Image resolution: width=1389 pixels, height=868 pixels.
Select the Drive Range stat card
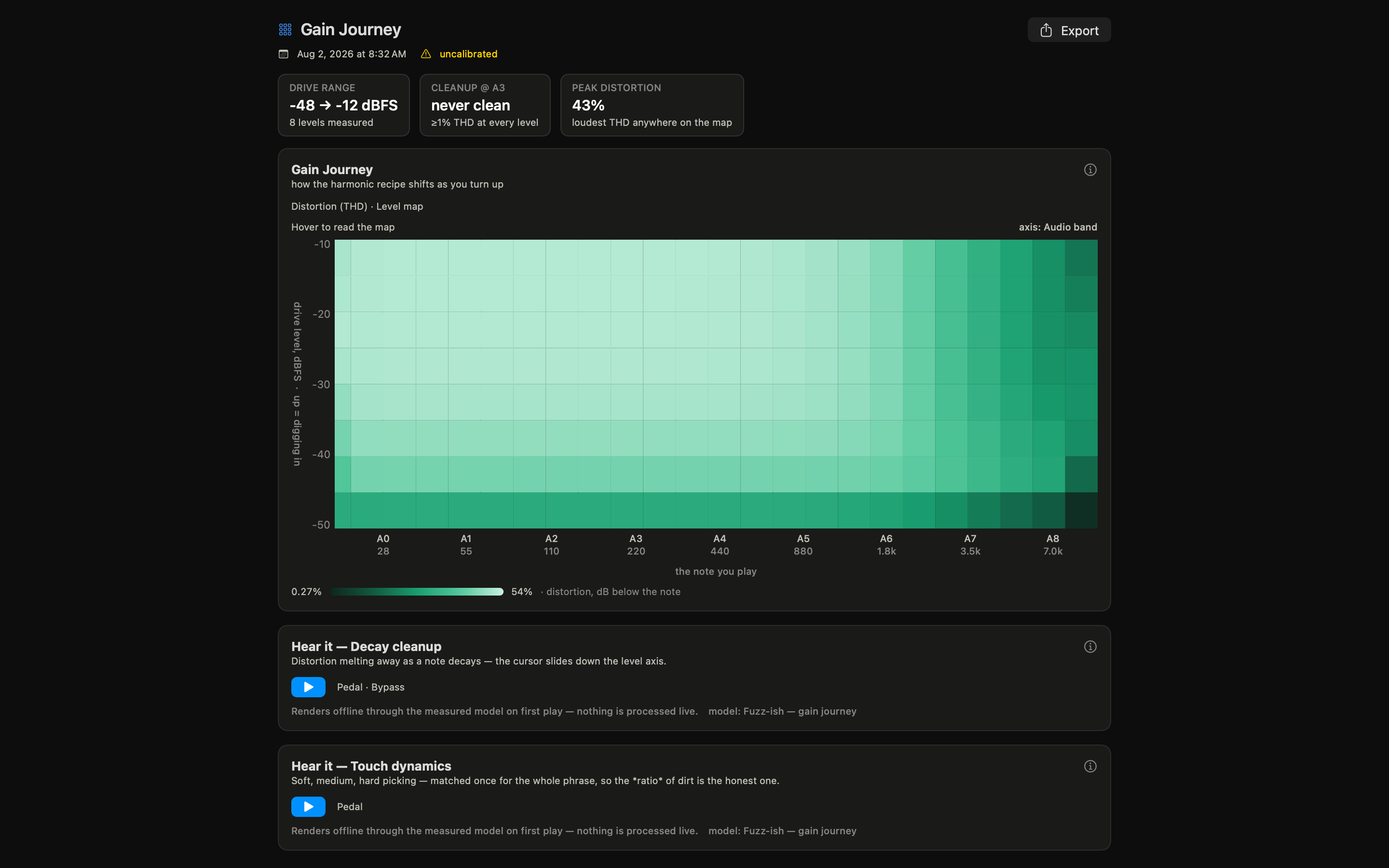[x=344, y=105]
